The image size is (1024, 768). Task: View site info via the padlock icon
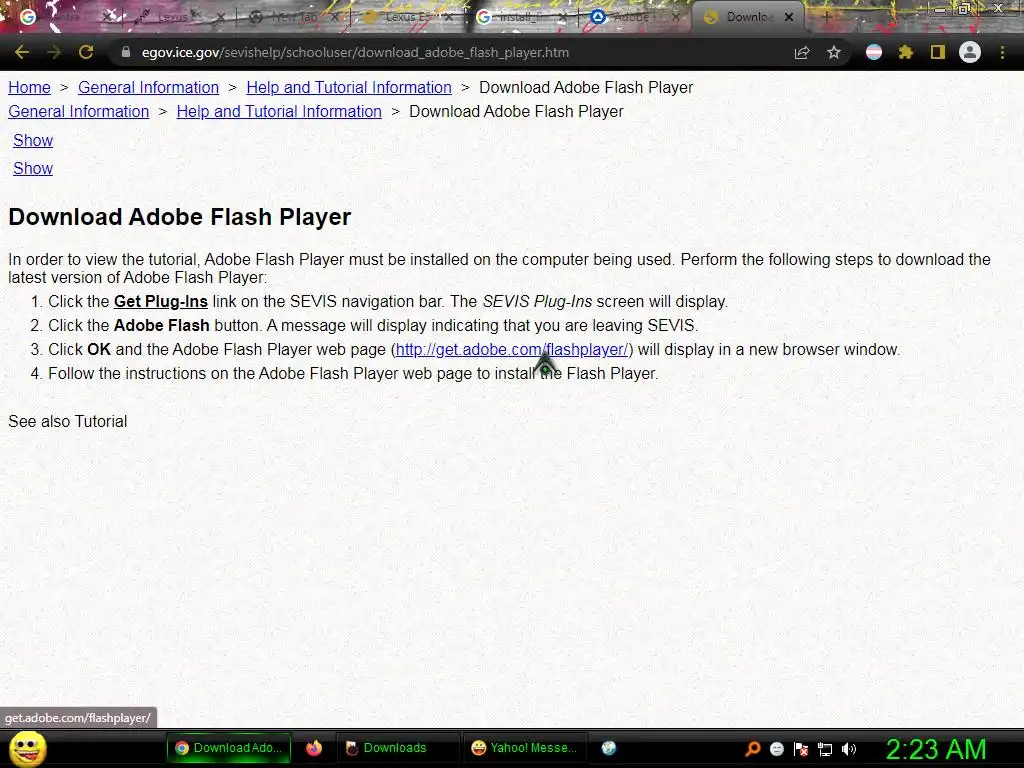click(x=125, y=52)
